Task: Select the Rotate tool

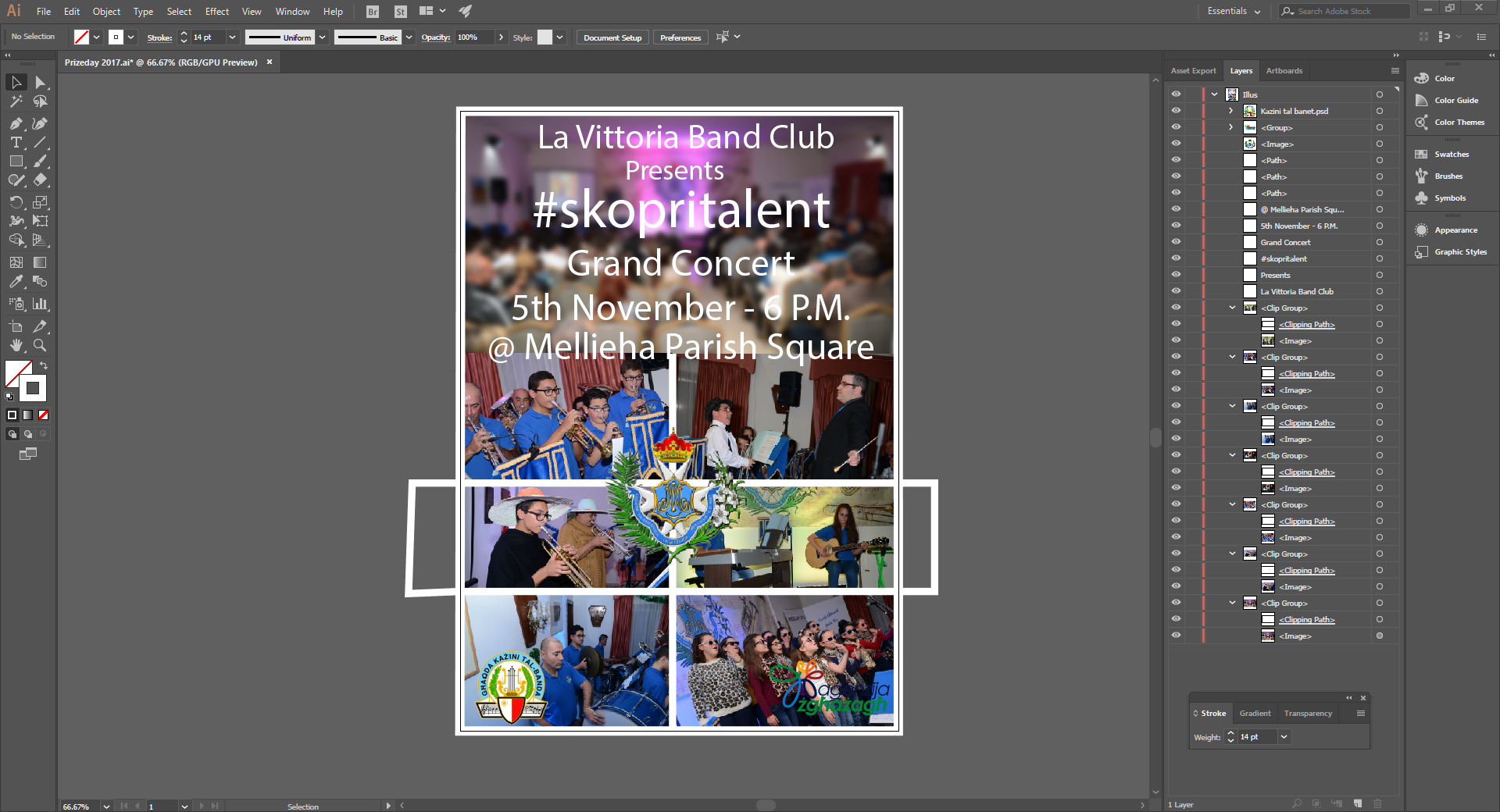Action: 16,202
